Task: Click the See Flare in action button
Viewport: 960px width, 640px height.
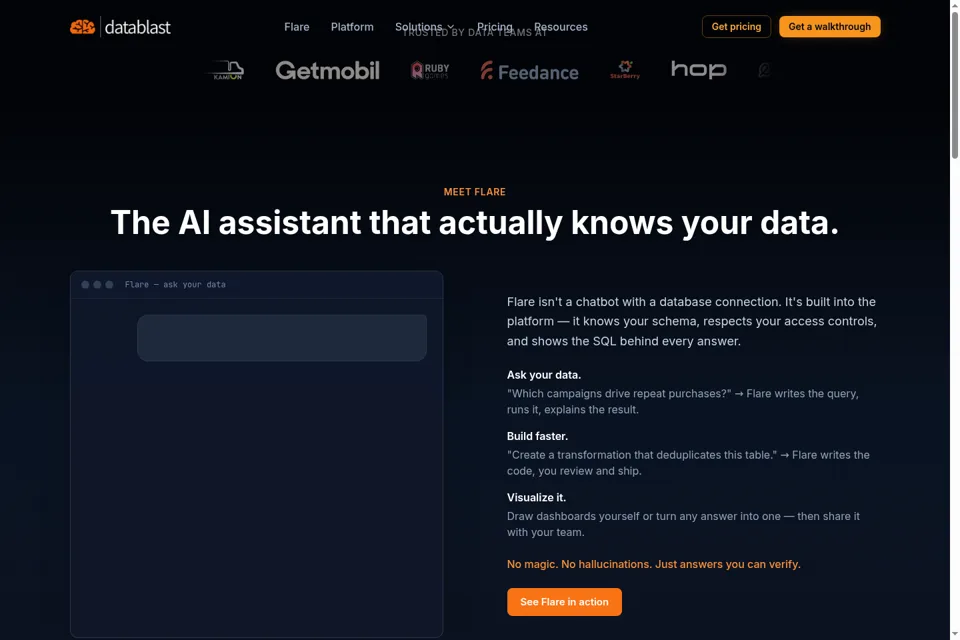Action: (564, 602)
